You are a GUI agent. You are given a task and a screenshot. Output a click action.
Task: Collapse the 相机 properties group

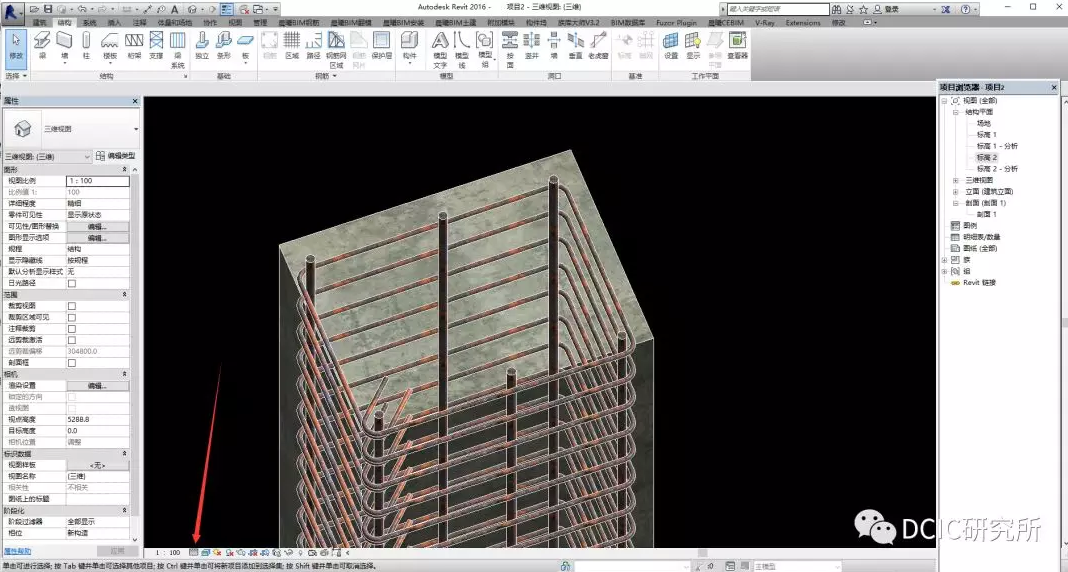[x=125, y=375]
